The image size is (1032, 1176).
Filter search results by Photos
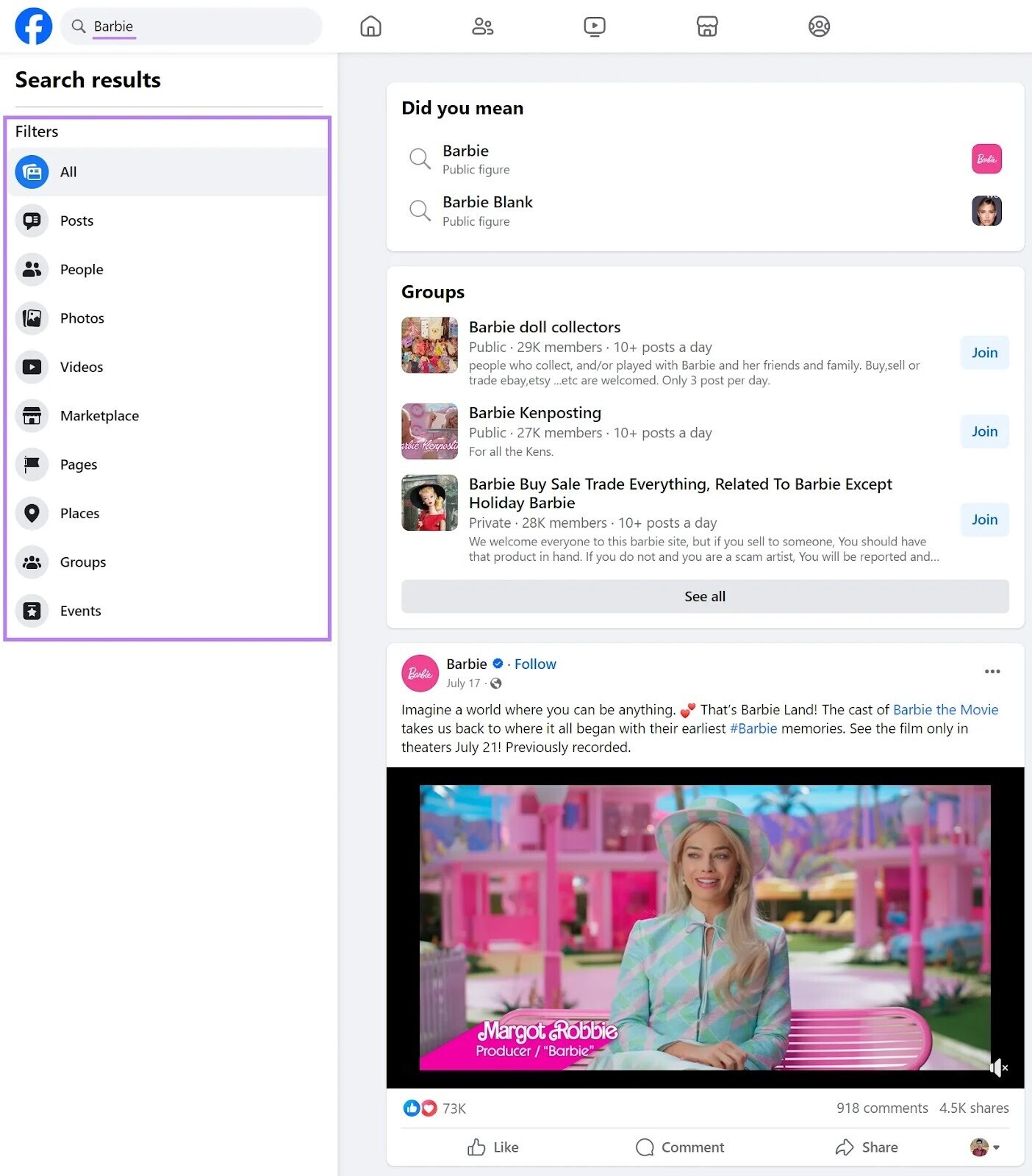[82, 318]
